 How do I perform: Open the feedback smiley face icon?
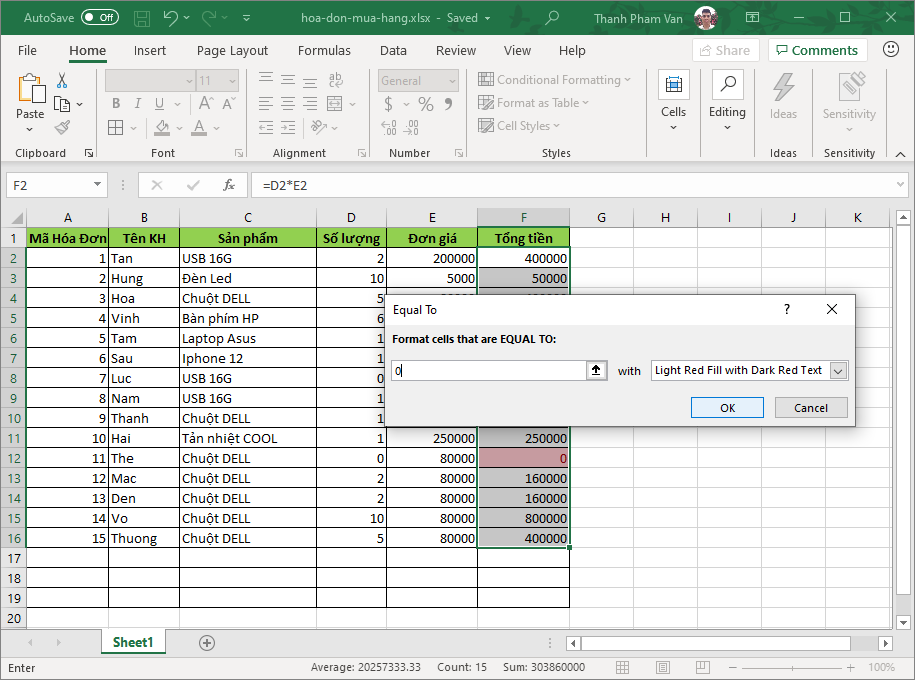(x=891, y=49)
